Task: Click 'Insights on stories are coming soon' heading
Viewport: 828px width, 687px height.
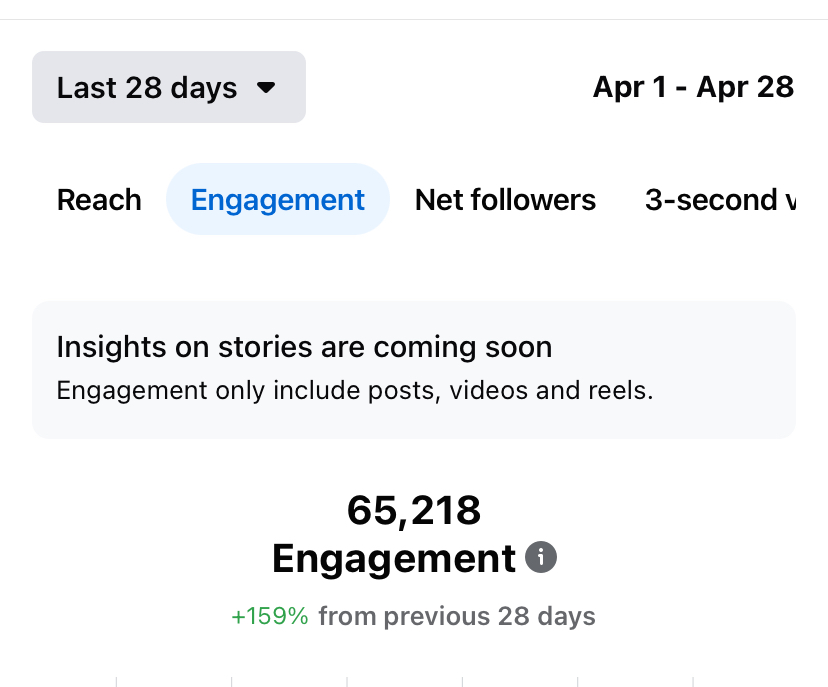Action: [304, 347]
